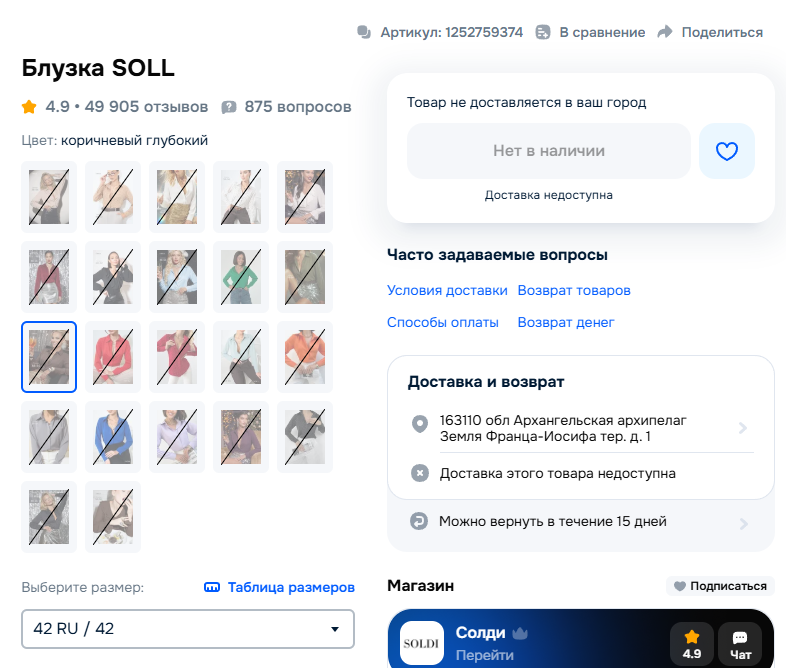Select the purple blouse thumbnail

(241, 437)
